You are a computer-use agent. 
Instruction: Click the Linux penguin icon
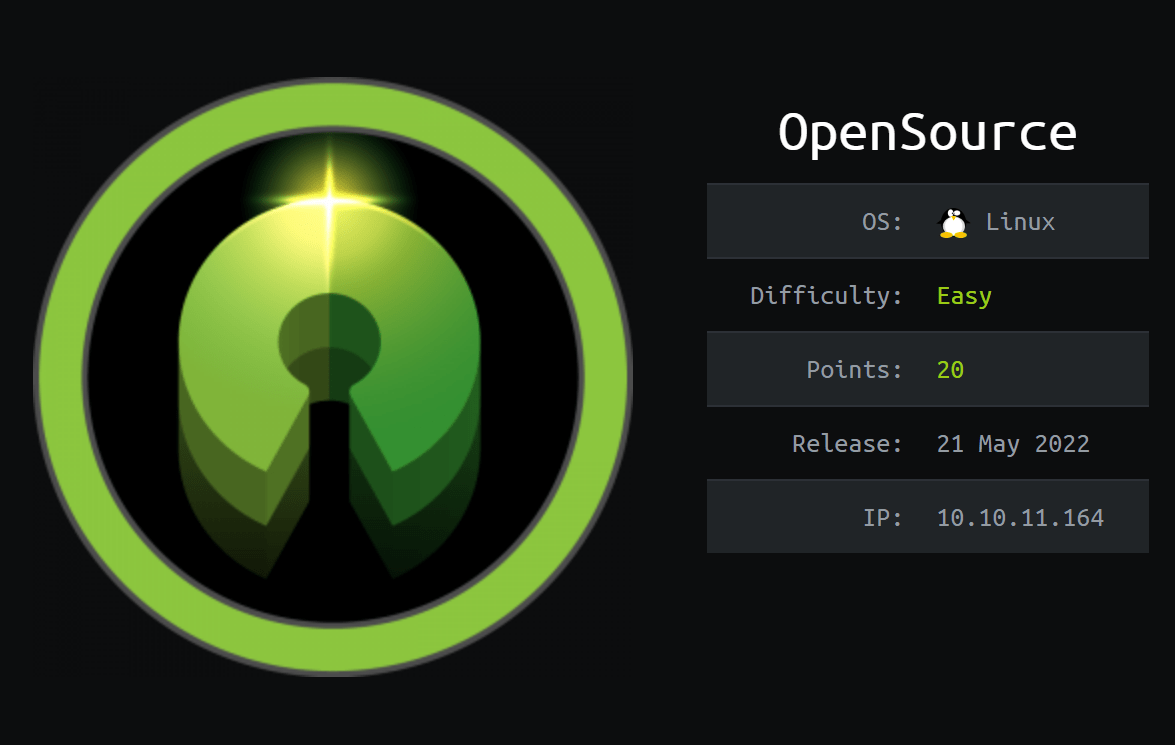953,223
